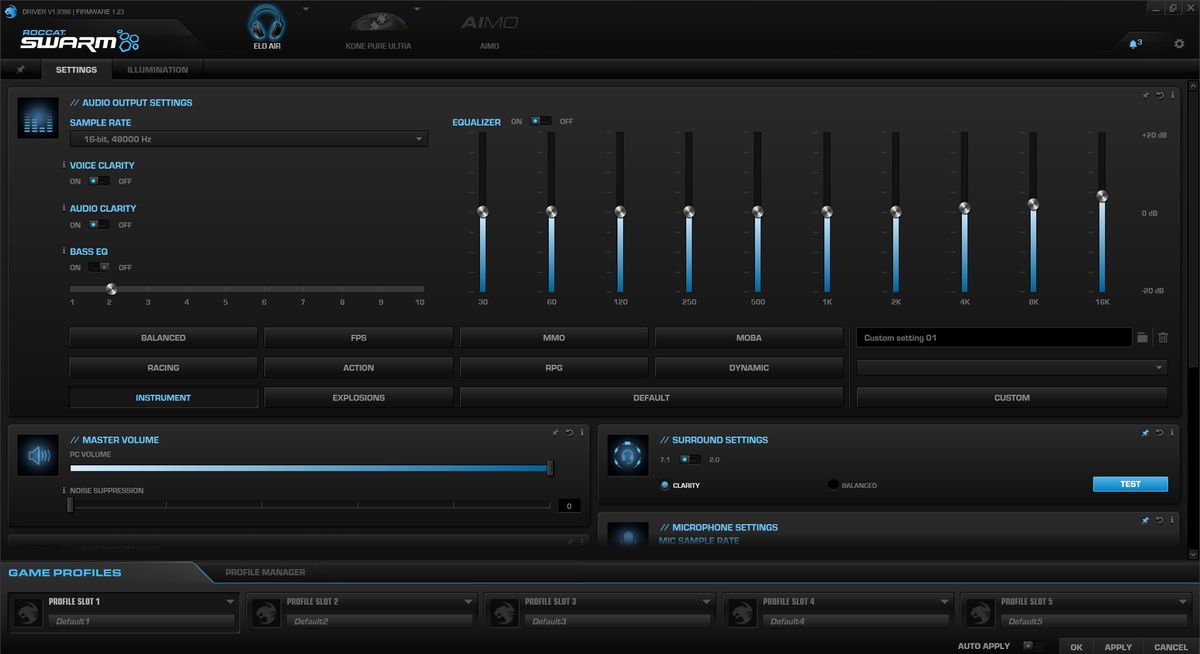Reset the Microphone Settings panel
The width and height of the screenshot is (1200, 654).
[x=1159, y=521]
